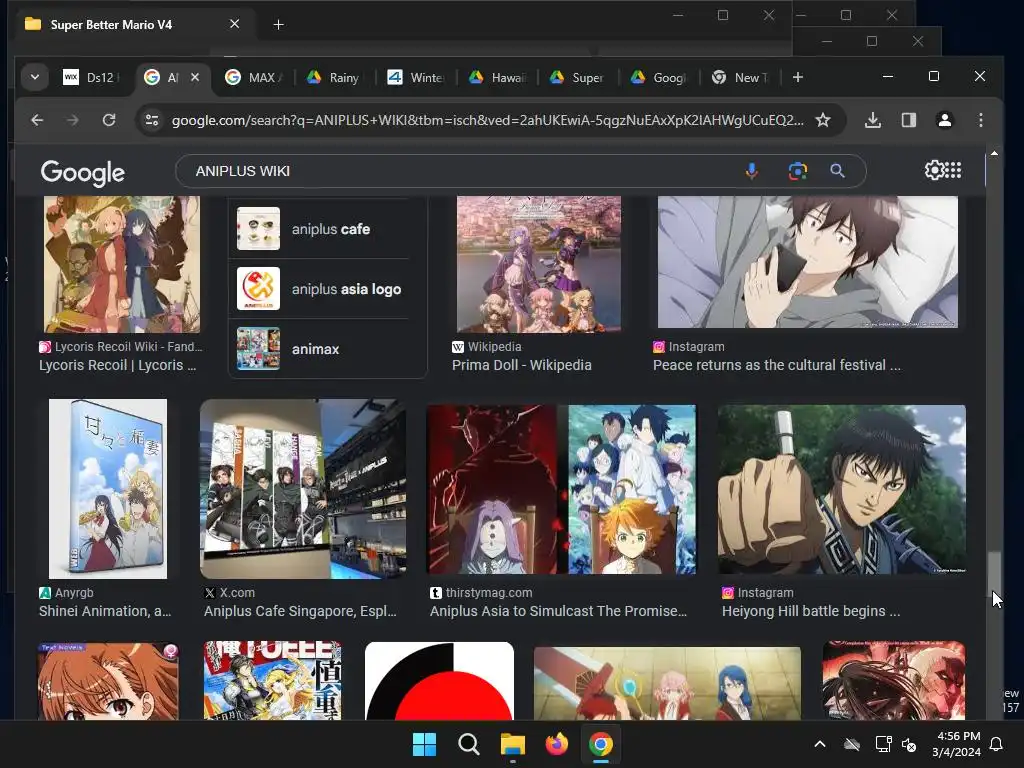
Task: Open Lycoris Recoil Wiki result link
Action: tap(118, 365)
